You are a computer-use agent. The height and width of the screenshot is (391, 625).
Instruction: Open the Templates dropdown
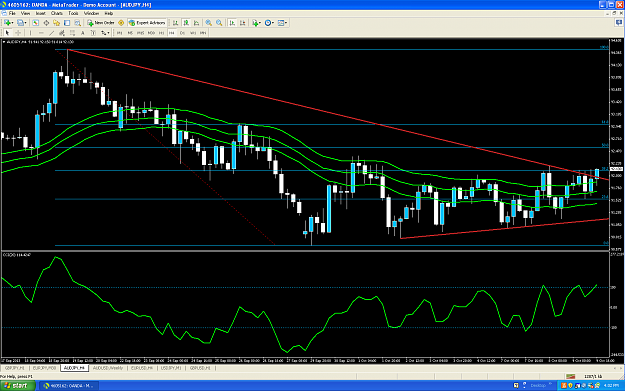pos(283,23)
